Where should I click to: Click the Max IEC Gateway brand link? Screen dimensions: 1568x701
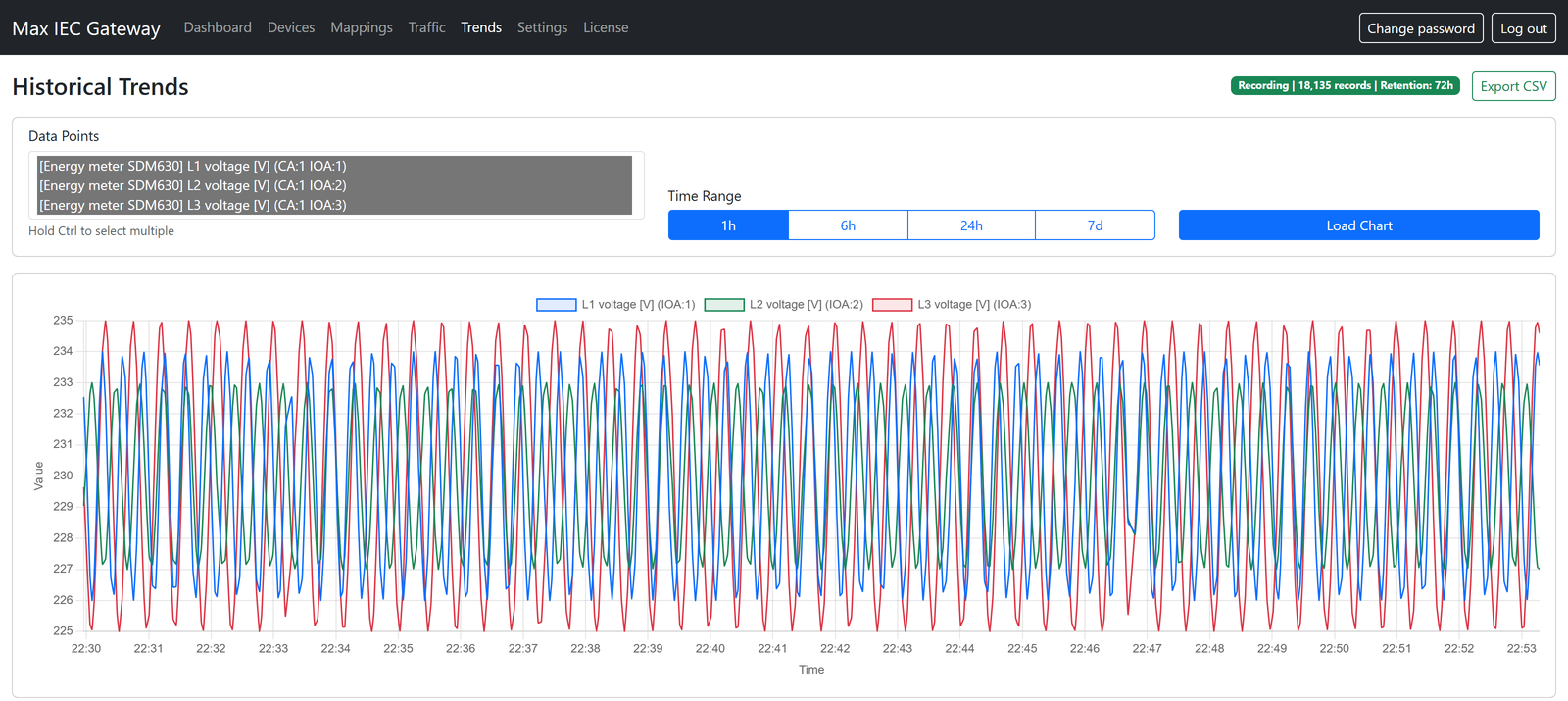pos(86,28)
